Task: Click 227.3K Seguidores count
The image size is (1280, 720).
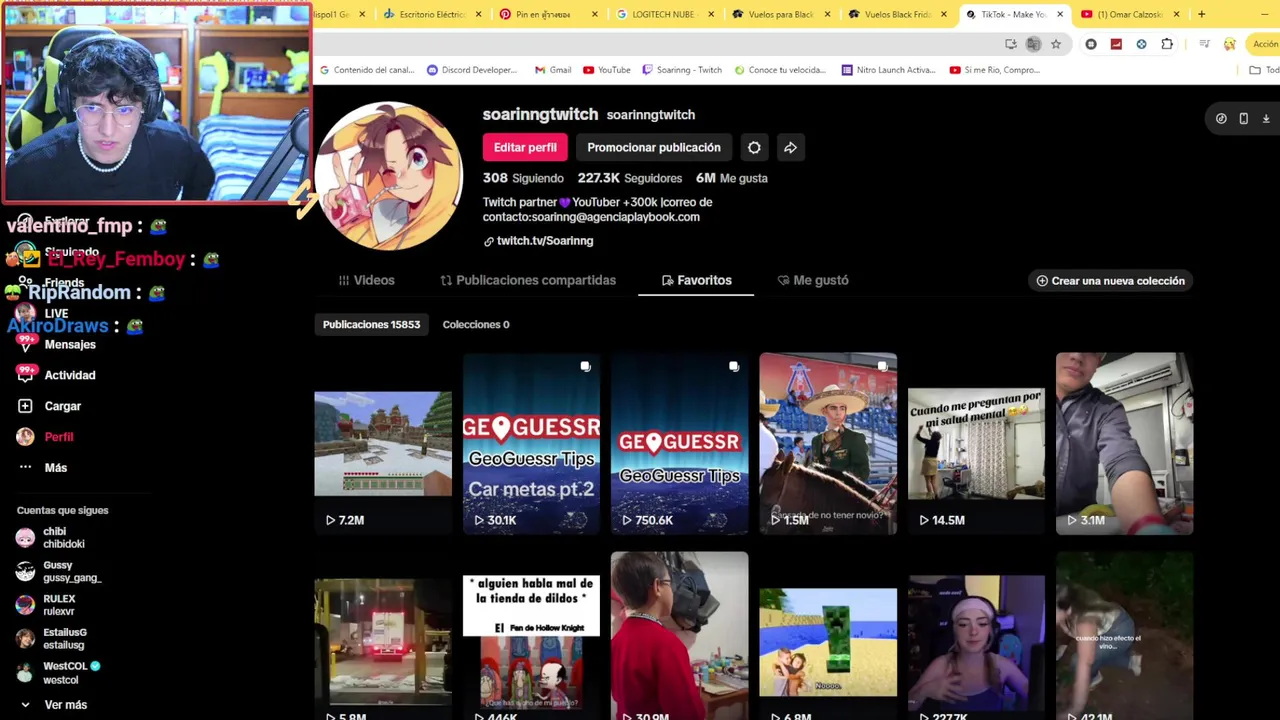Action: coord(630,178)
